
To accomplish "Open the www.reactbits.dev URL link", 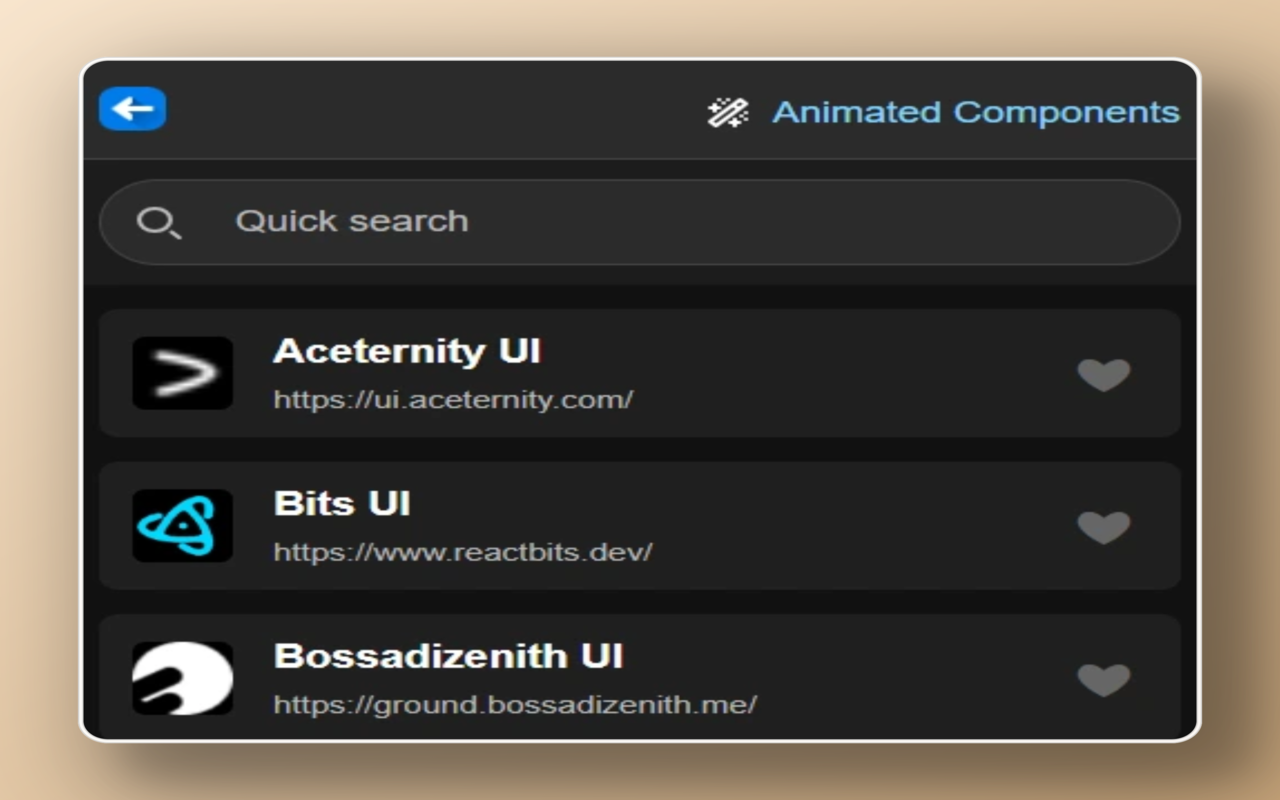I will pyautogui.click(x=463, y=552).
